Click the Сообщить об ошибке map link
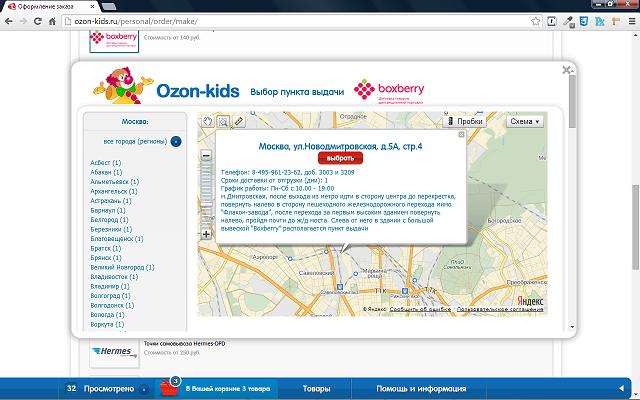This screenshot has width=640, height=400. 420,309
